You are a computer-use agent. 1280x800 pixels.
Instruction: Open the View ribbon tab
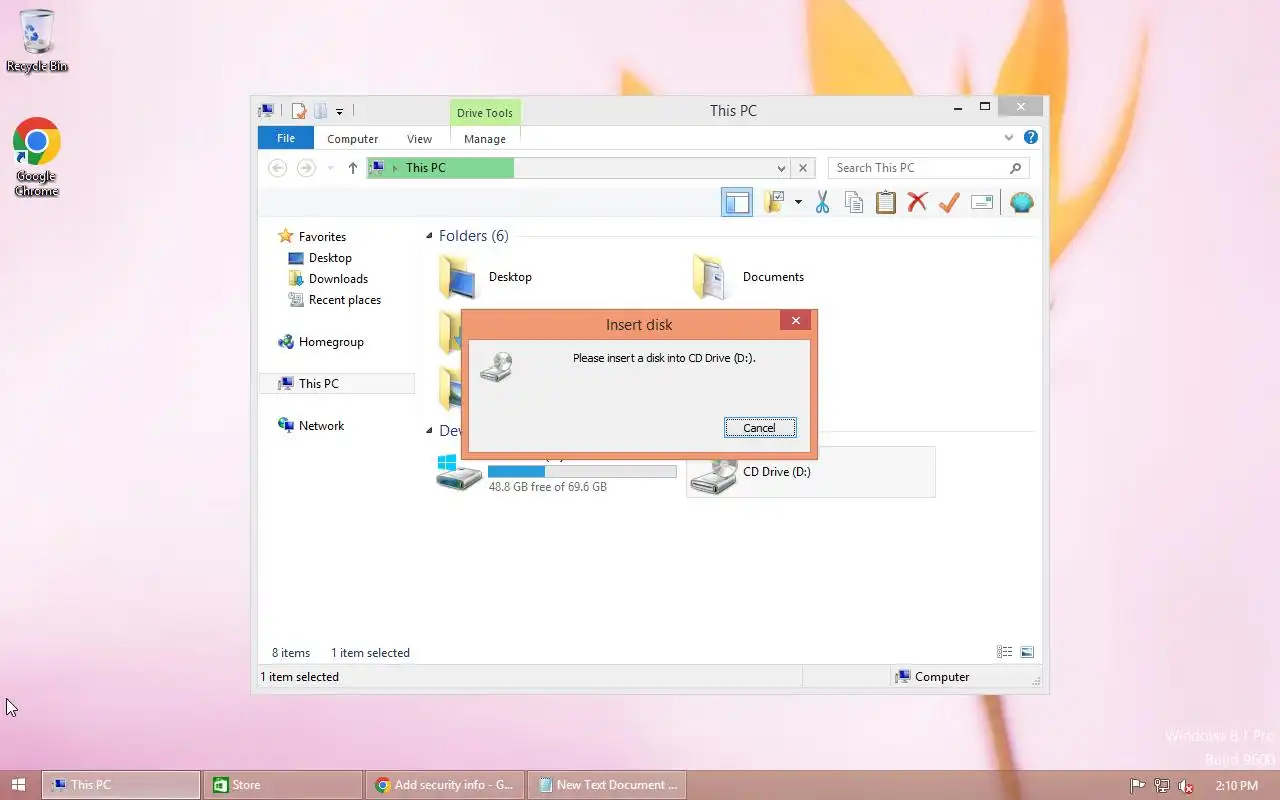[x=419, y=139]
